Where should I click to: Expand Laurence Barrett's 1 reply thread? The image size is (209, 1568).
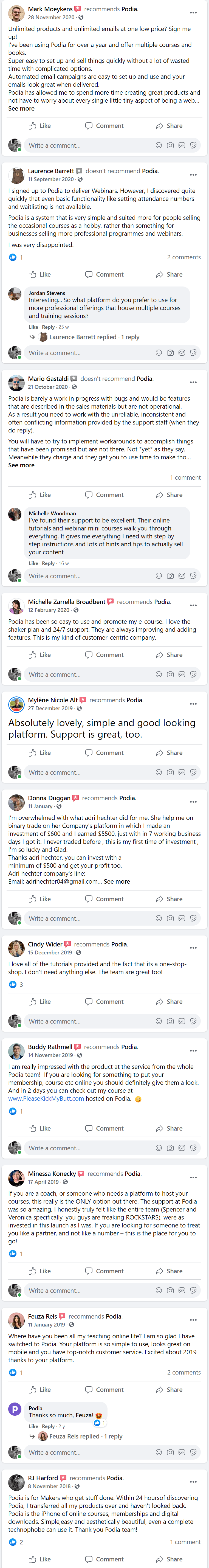coord(94,337)
